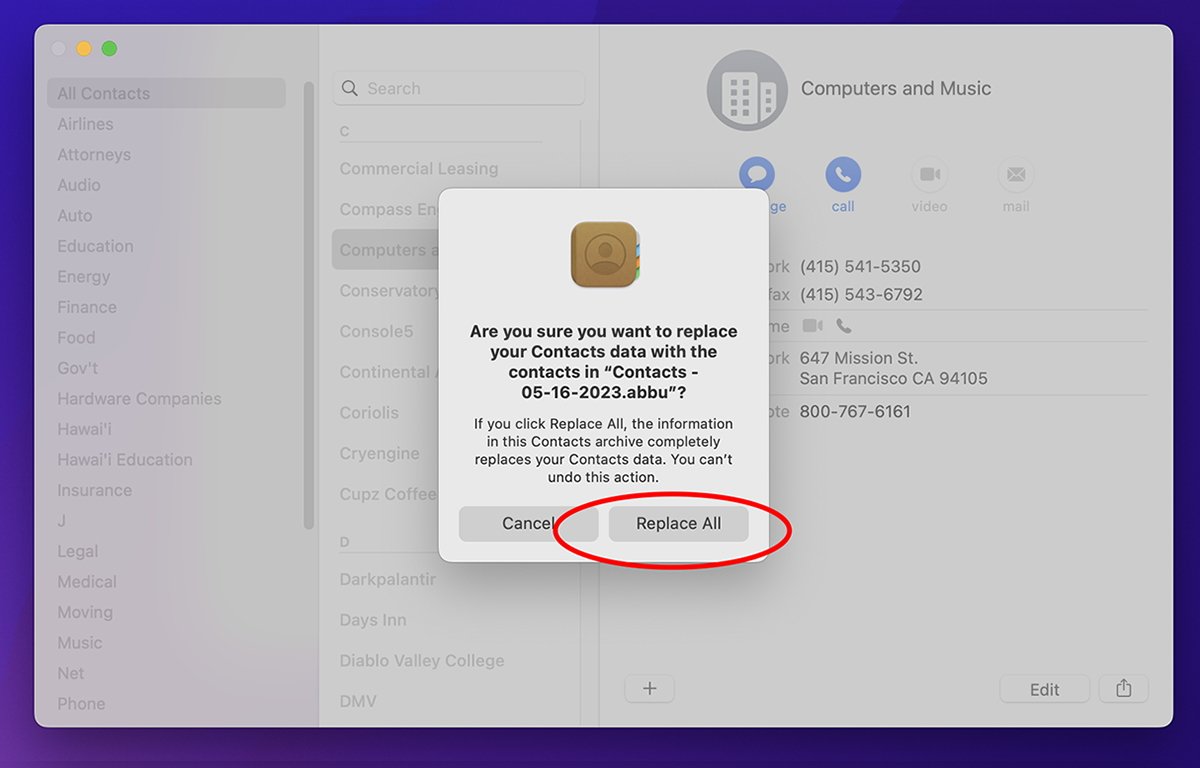The width and height of the screenshot is (1200, 768).
Task: Click the yellow minimize window button
Action: (x=84, y=48)
